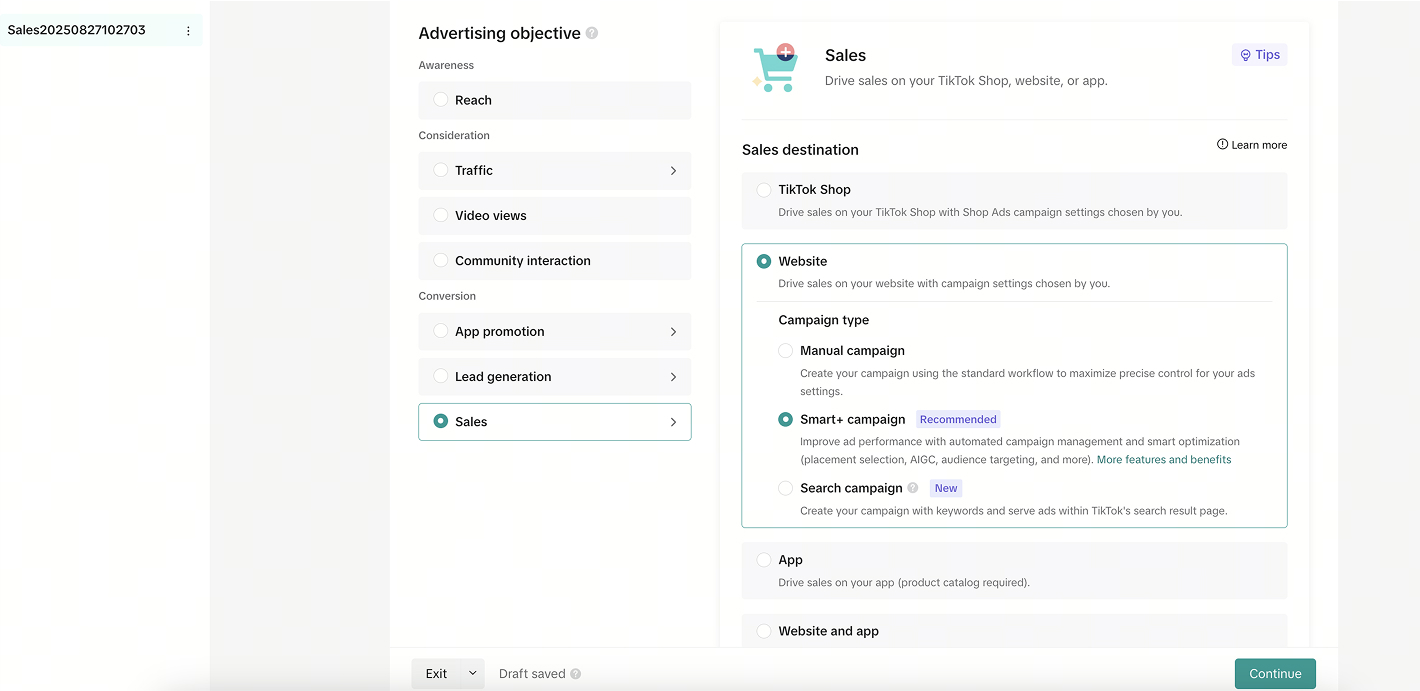Open the Tips lightbulb button
Image resolution: width=1420 pixels, height=691 pixels.
click(x=1259, y=55)
